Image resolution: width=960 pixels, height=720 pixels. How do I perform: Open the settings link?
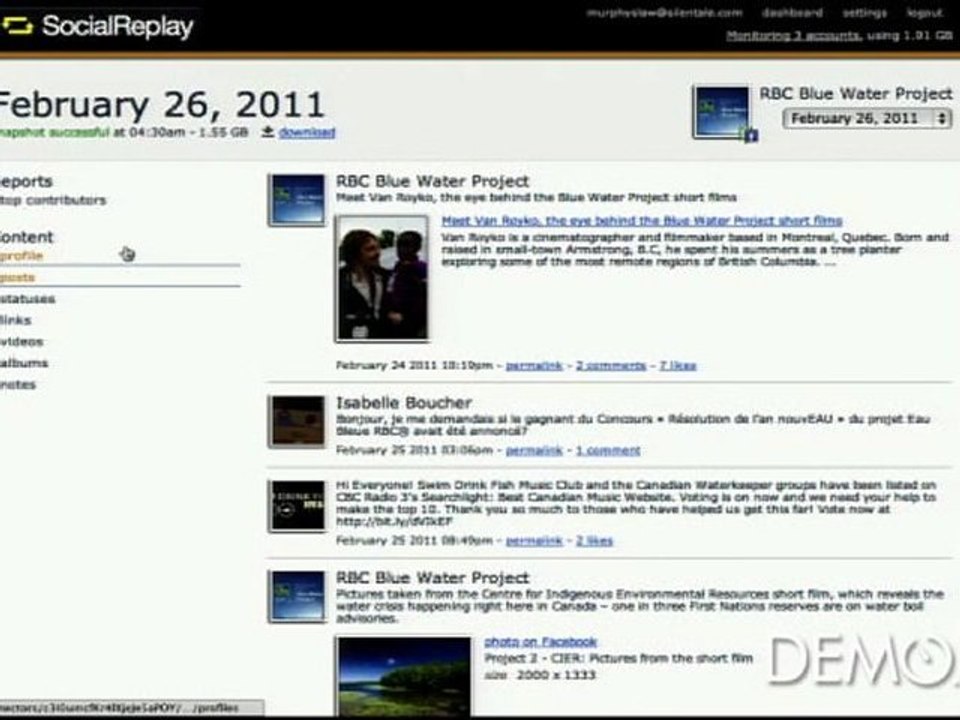864,13
